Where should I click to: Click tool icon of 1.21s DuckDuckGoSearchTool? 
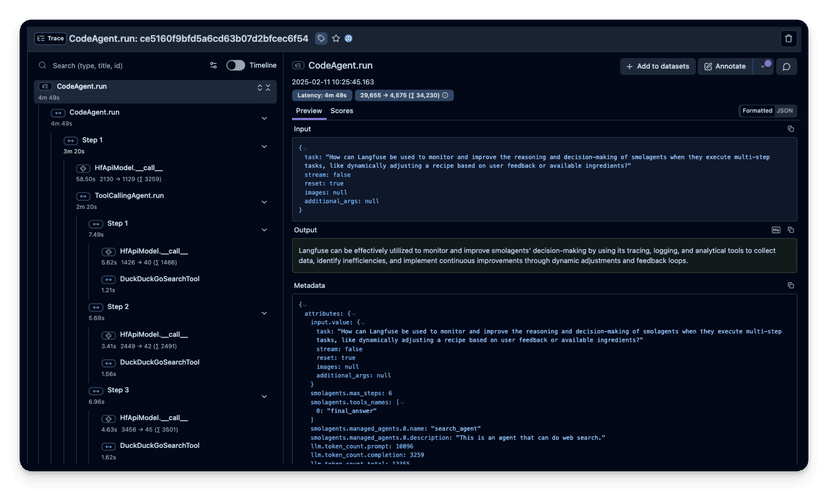click(x=108, y=279)
